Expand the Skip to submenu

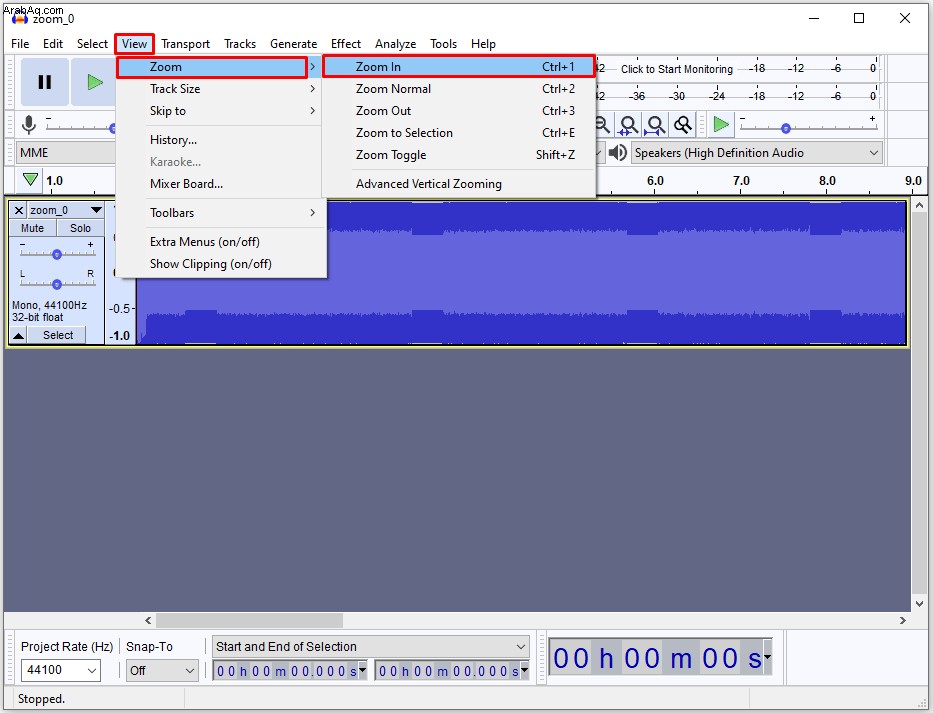[x=218, y=111]
